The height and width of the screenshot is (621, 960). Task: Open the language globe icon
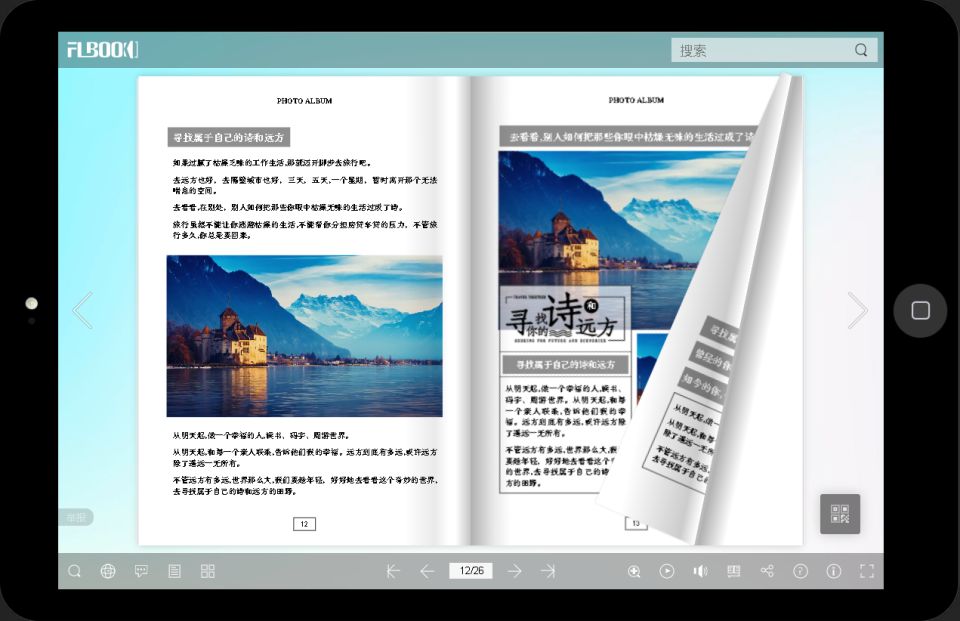pos(108,571)
